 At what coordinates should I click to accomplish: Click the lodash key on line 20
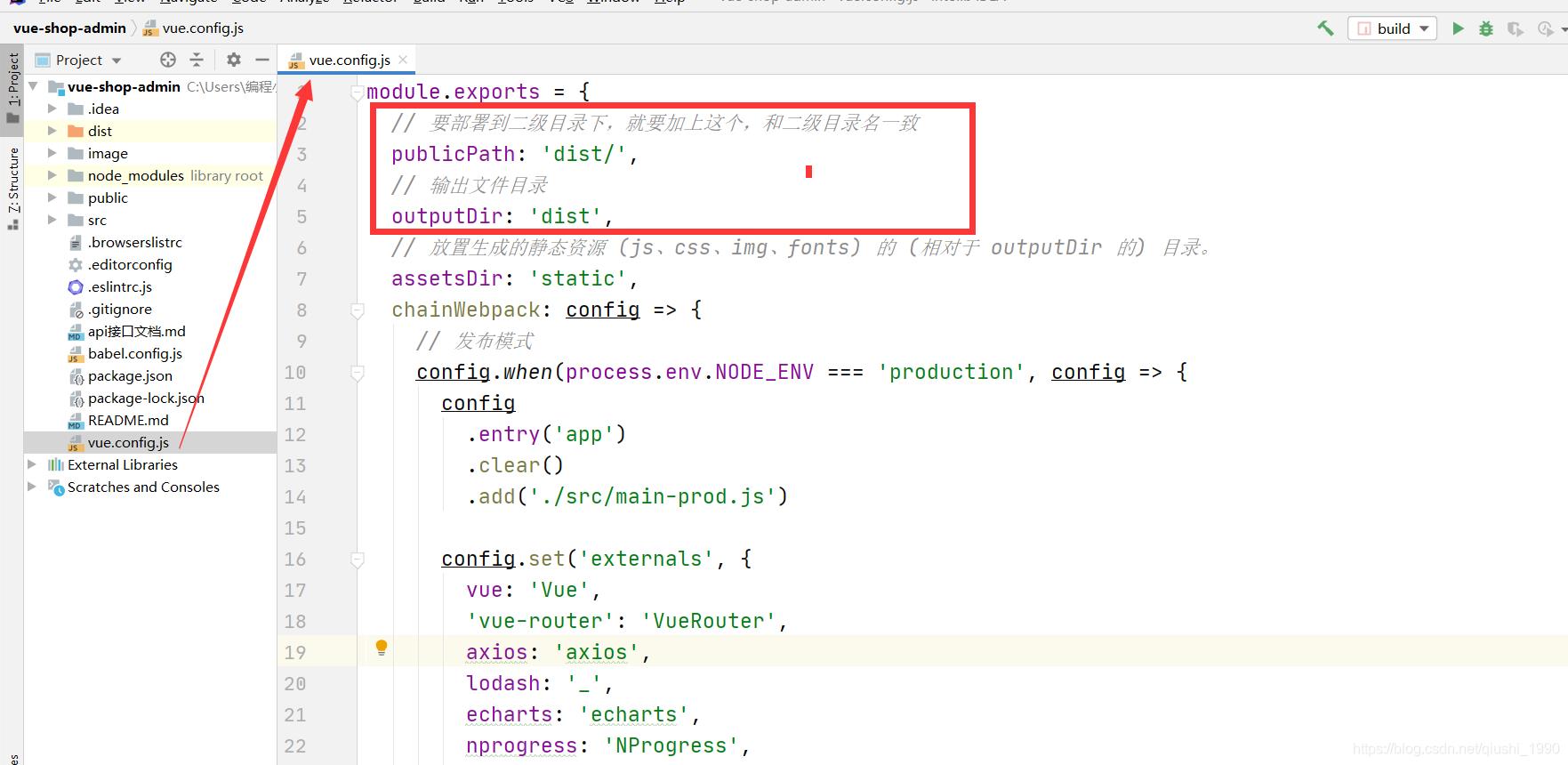[503, 683]
